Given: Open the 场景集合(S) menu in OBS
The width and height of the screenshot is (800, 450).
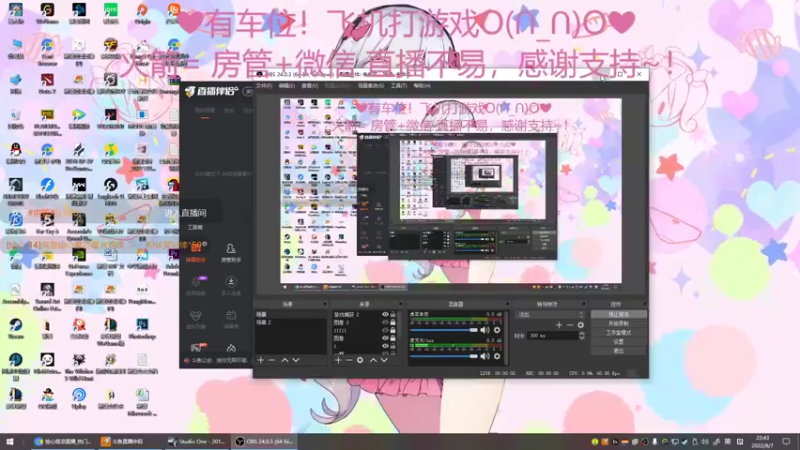Looking at the screenshot, I should (371, 86).
